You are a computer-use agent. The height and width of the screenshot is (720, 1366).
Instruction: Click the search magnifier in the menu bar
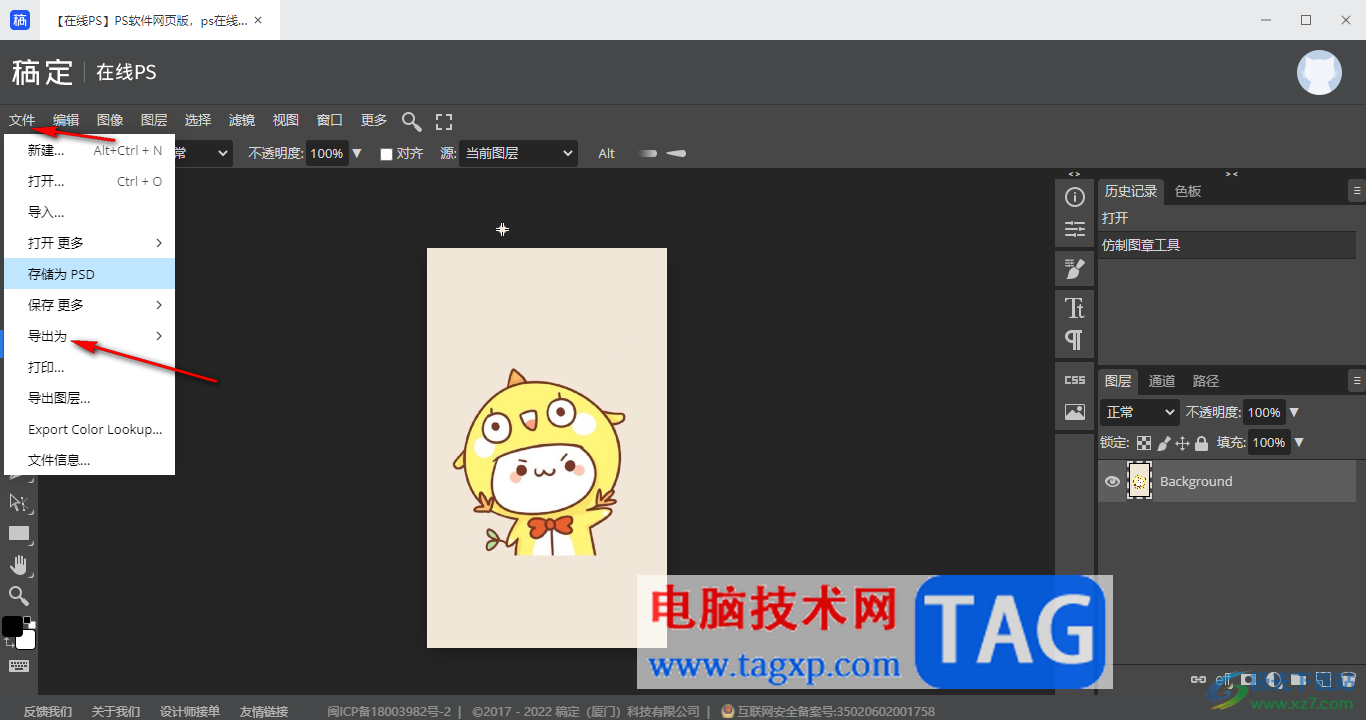point(411,121)
